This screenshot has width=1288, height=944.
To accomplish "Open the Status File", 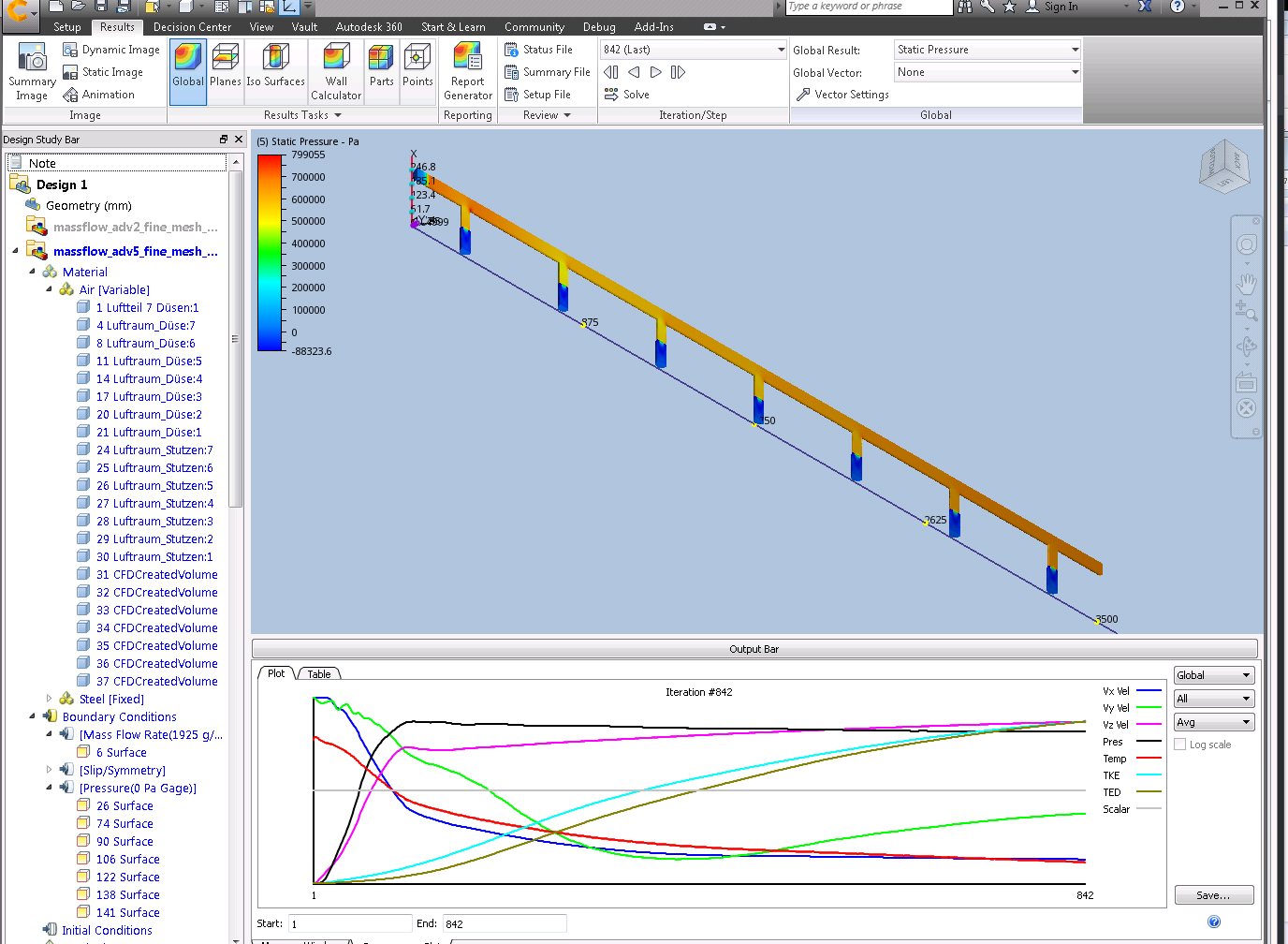I will click(539, 50).
